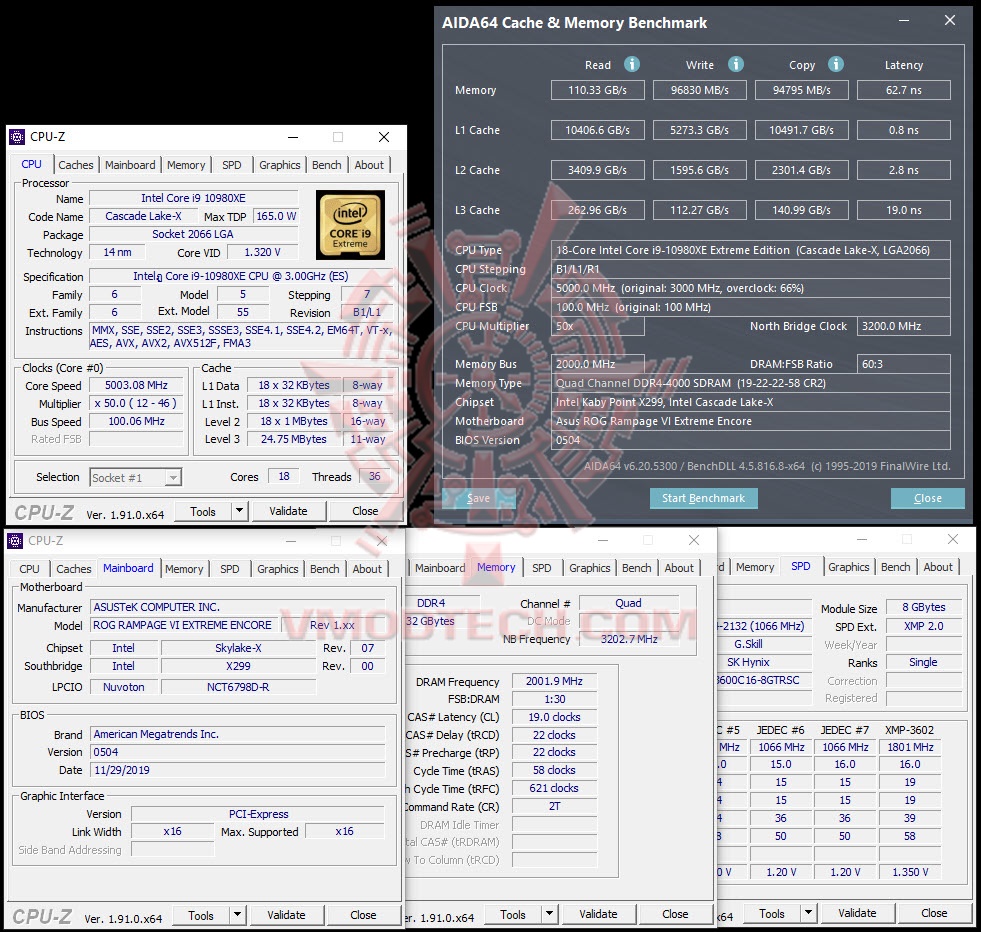The width and height of the screenshot is (981, 932).
Task: Click the CPU-Z app icon in top window title bar
Action: tap(18, 136)
